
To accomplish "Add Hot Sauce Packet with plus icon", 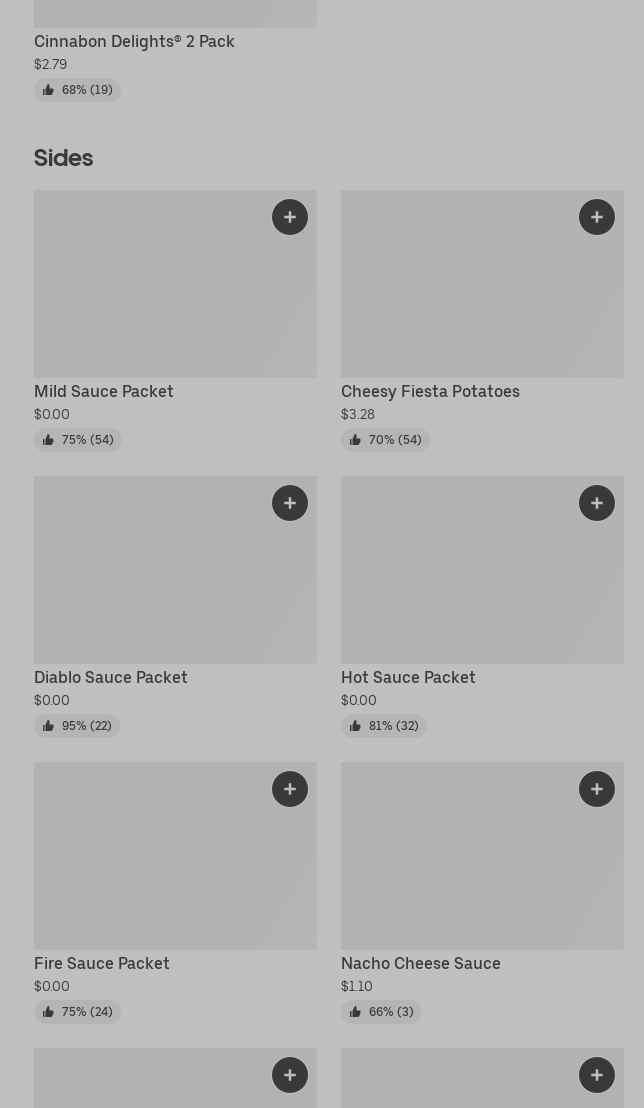I will coord(597,503).
